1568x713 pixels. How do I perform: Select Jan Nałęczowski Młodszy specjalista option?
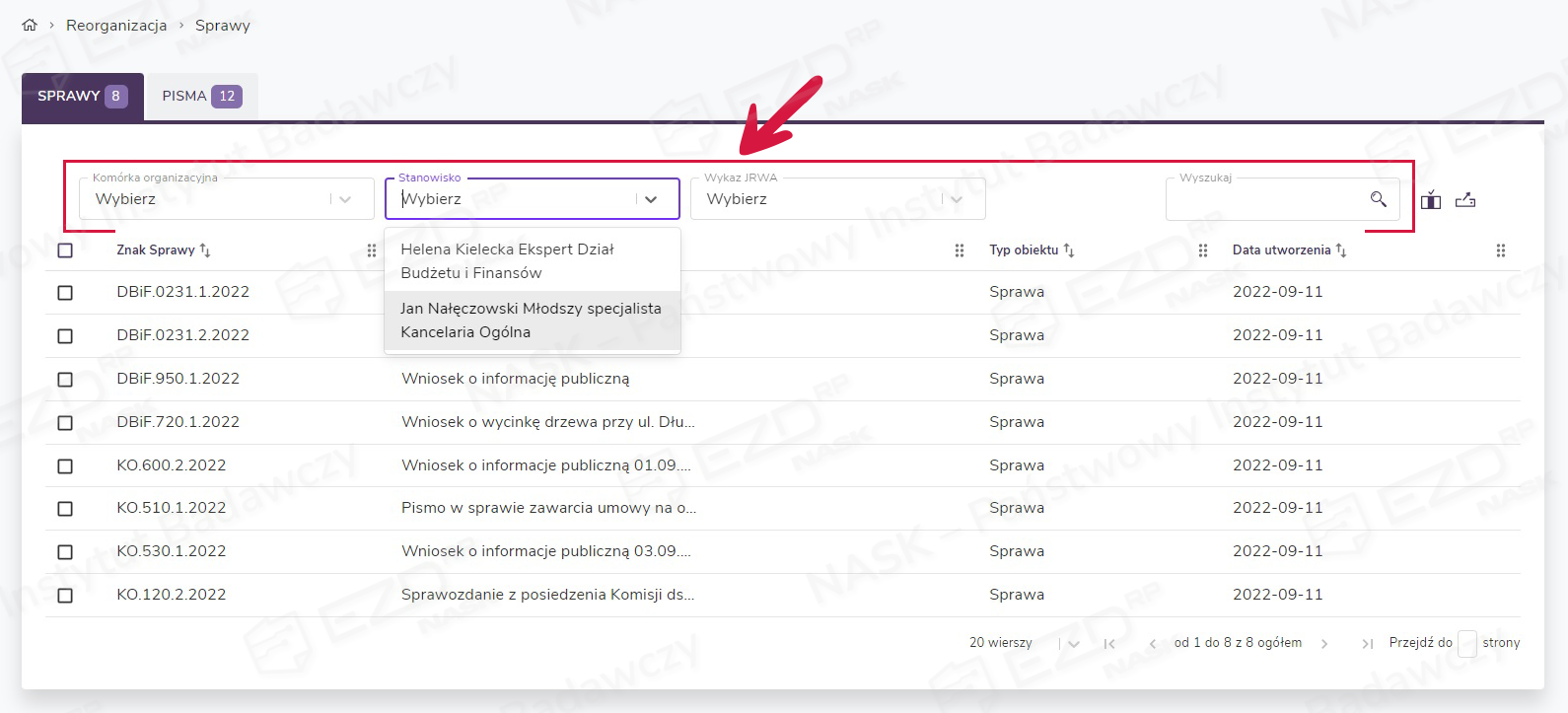pos(532,321)
